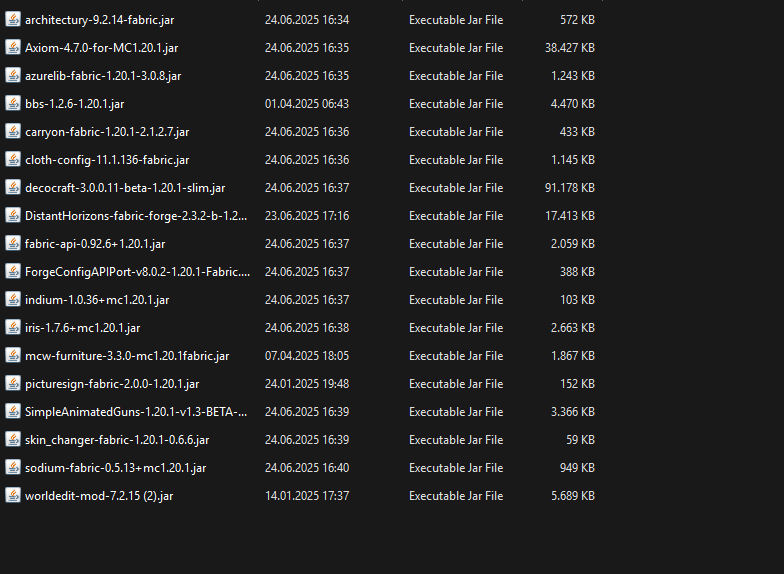Click Executable Jar File type in worldedit row

456,496
